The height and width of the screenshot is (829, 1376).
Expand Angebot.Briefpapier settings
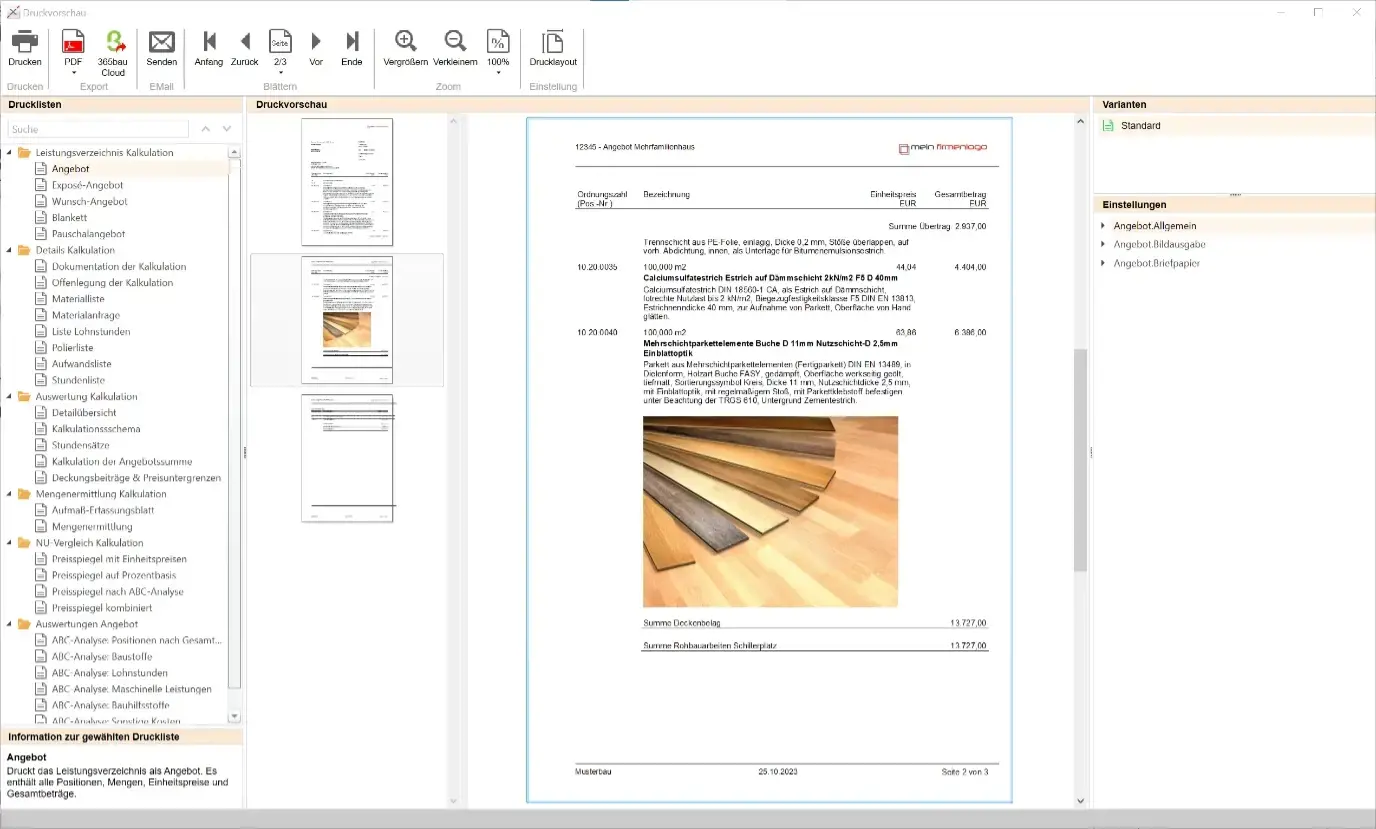1103,263
